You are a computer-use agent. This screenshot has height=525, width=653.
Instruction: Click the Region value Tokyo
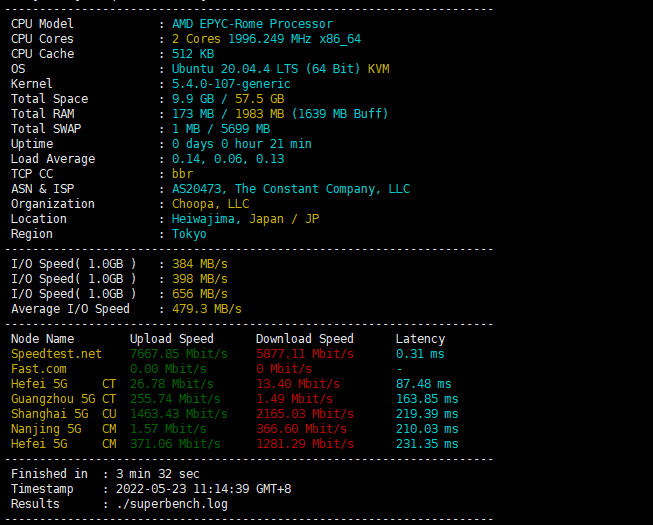[189, 234]
